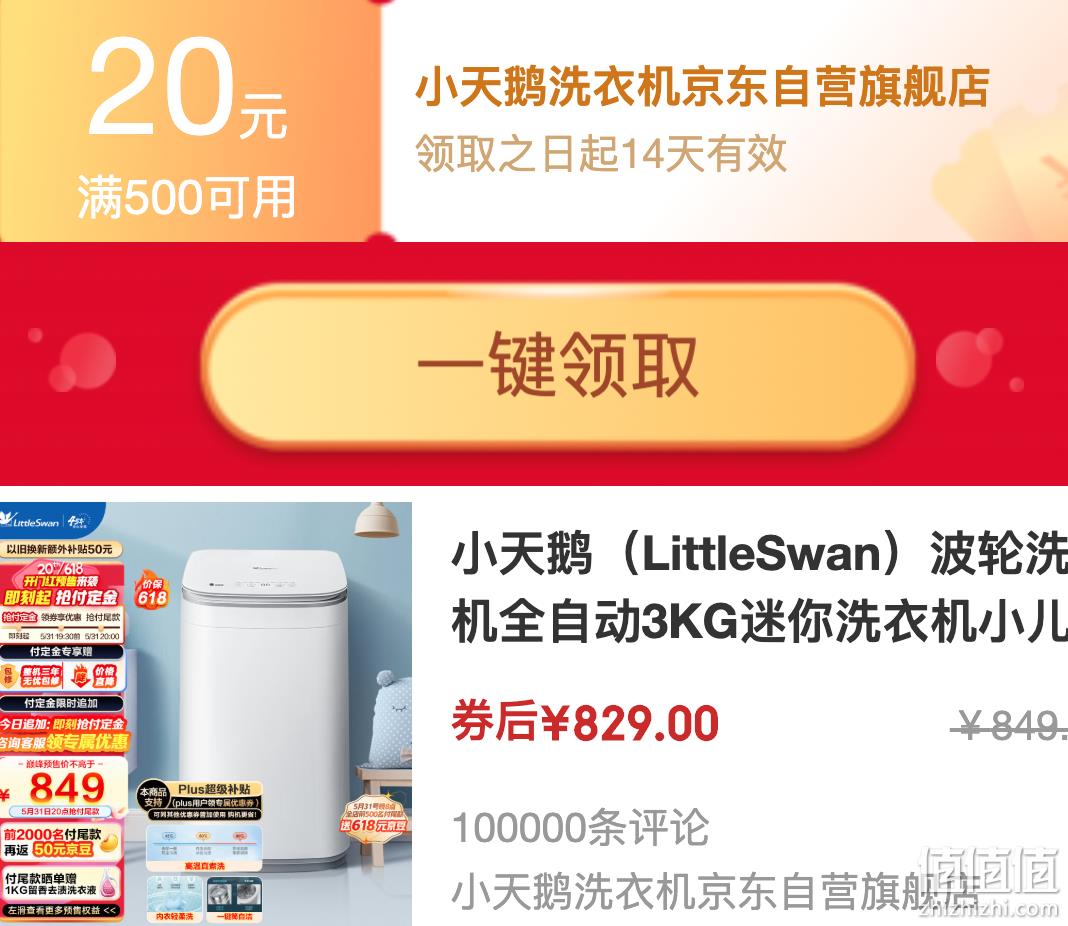The height and width of the screenshot is (926, 1068).
Task: Open the 小天鹅 LittleSwan 波轮洗 product title
Action: [x=759, y=588]
